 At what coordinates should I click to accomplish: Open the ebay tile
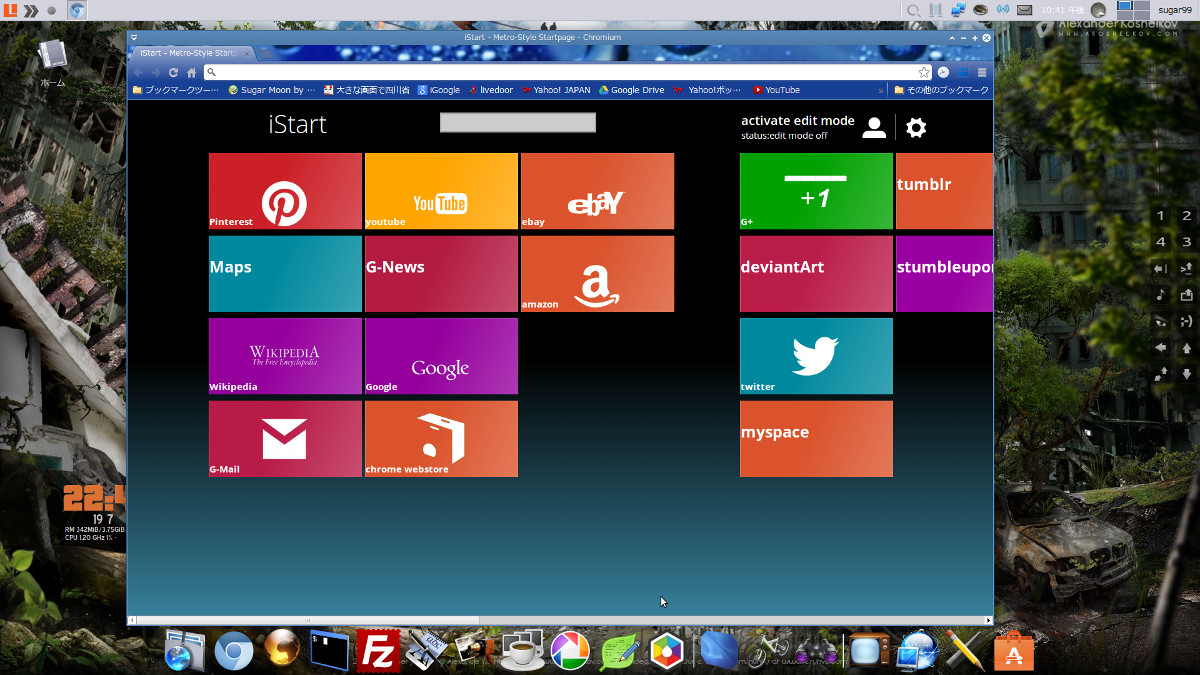click(597, 191)
